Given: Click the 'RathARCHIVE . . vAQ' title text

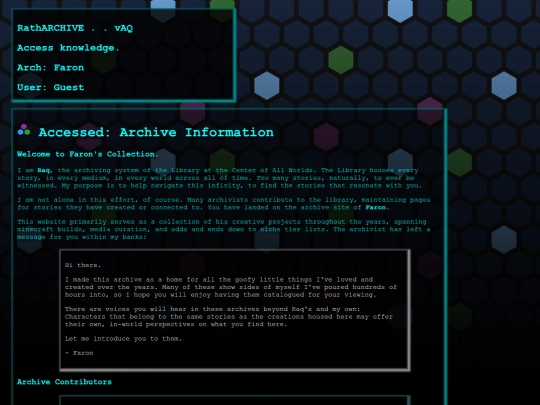Looking at the screenshot, I should [x=75, y=28].
